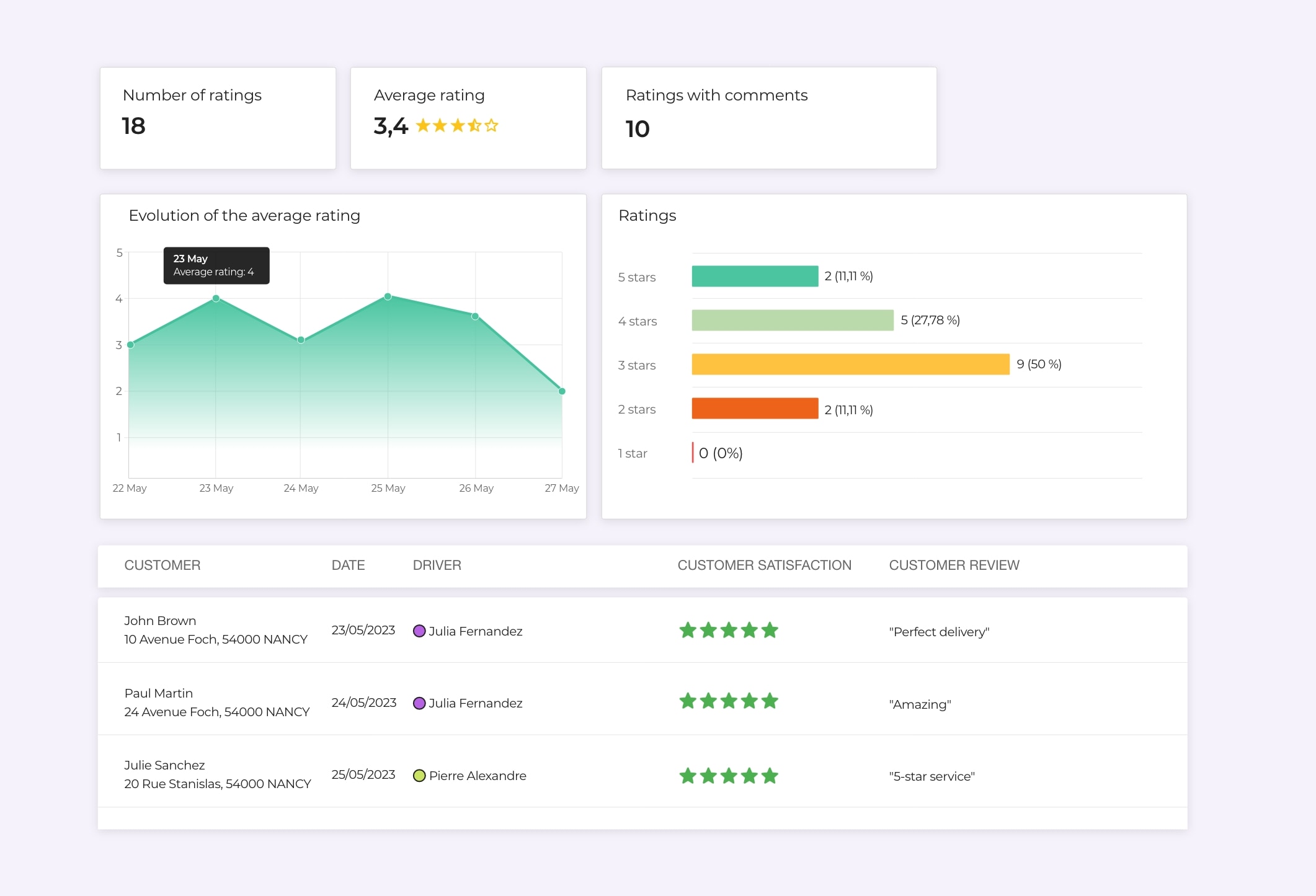Screen dimensions: 1316x896
Task: Click the yellow 3 stars bar showing 50%
Action: pos(850,365)
